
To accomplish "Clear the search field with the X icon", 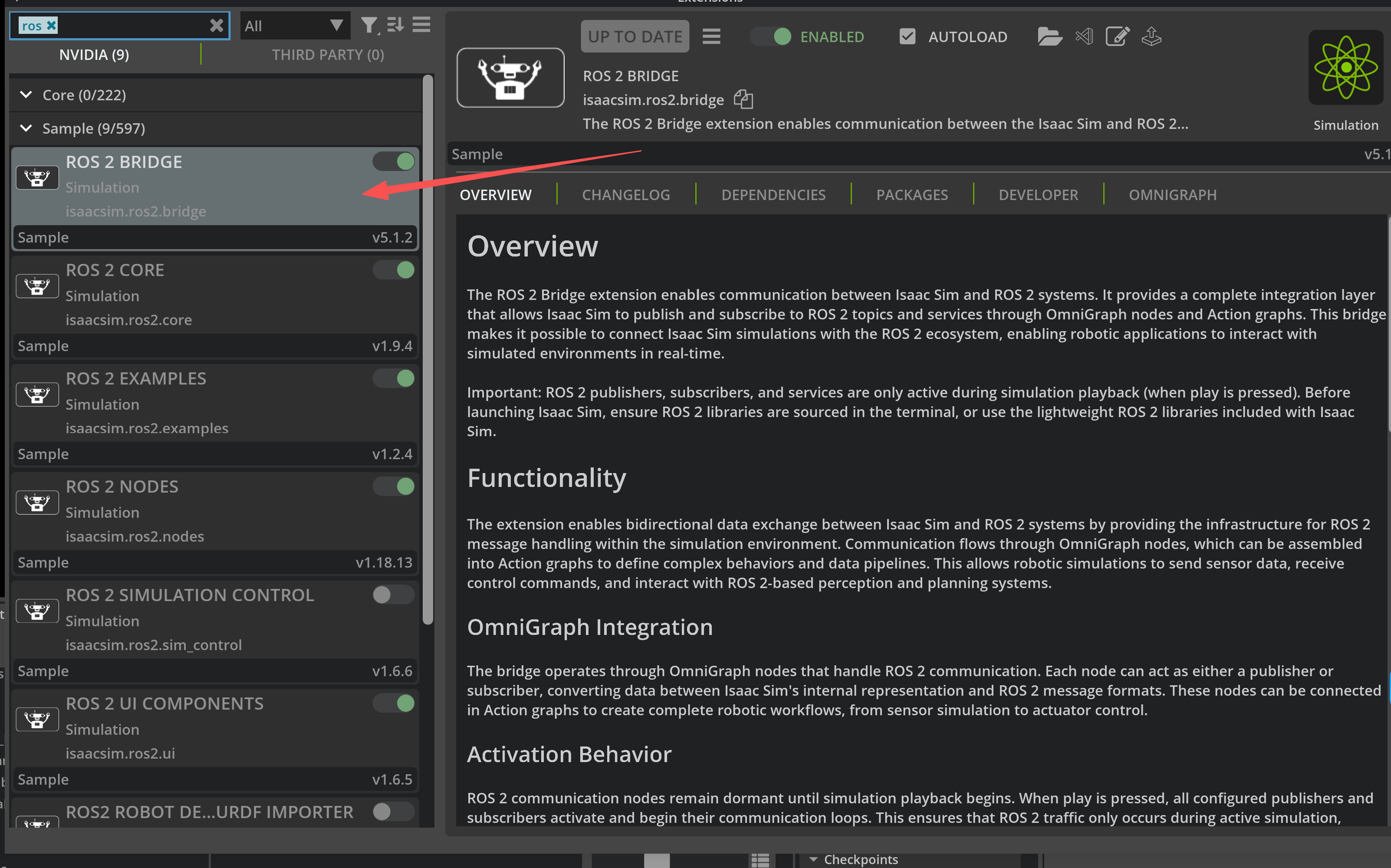I will point(216,25).
